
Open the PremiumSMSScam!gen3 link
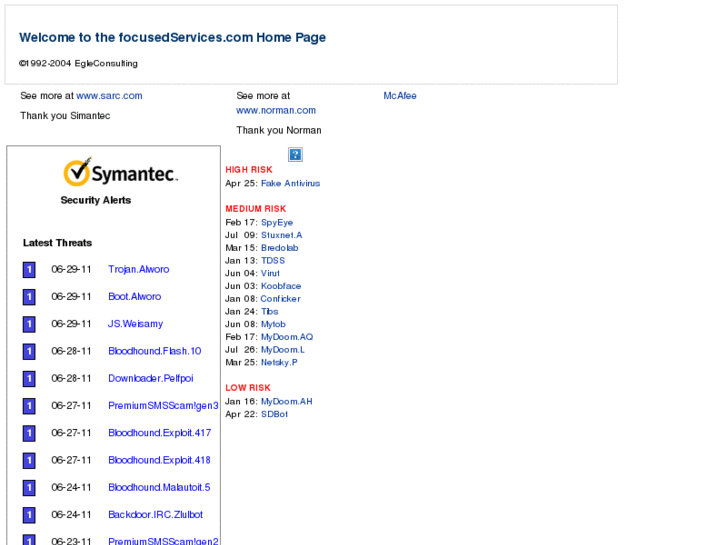[163, 406]
